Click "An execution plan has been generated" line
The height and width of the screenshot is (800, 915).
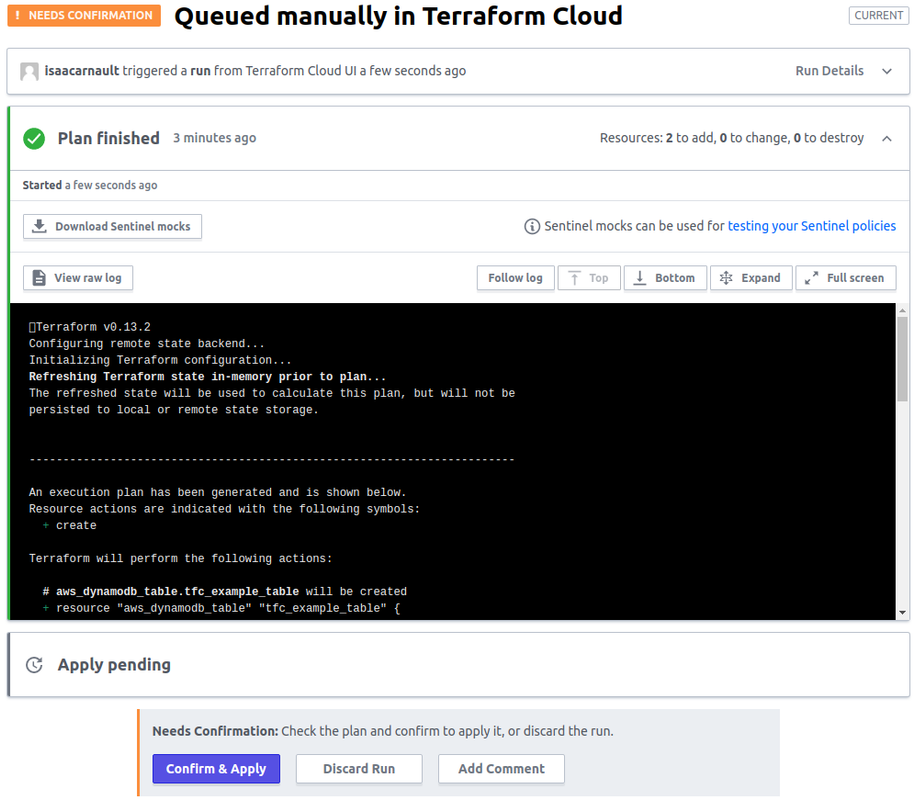pos(217,492)
